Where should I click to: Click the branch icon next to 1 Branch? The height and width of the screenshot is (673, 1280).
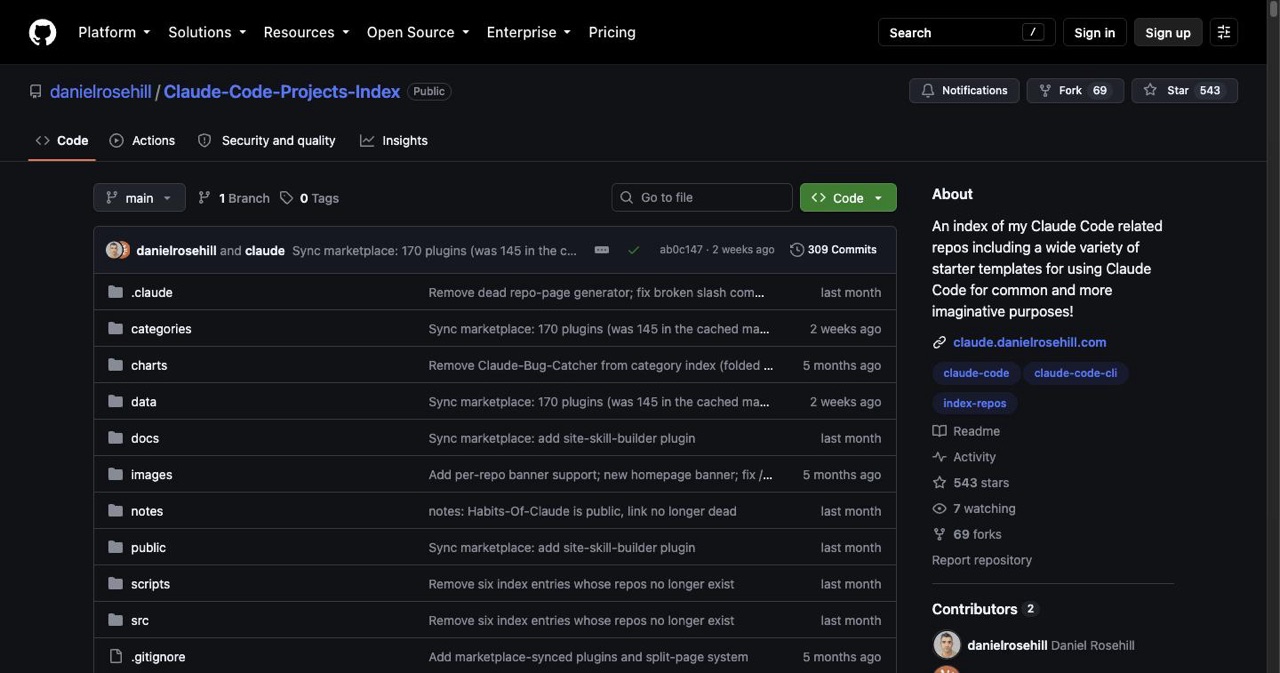coord(205,198)
